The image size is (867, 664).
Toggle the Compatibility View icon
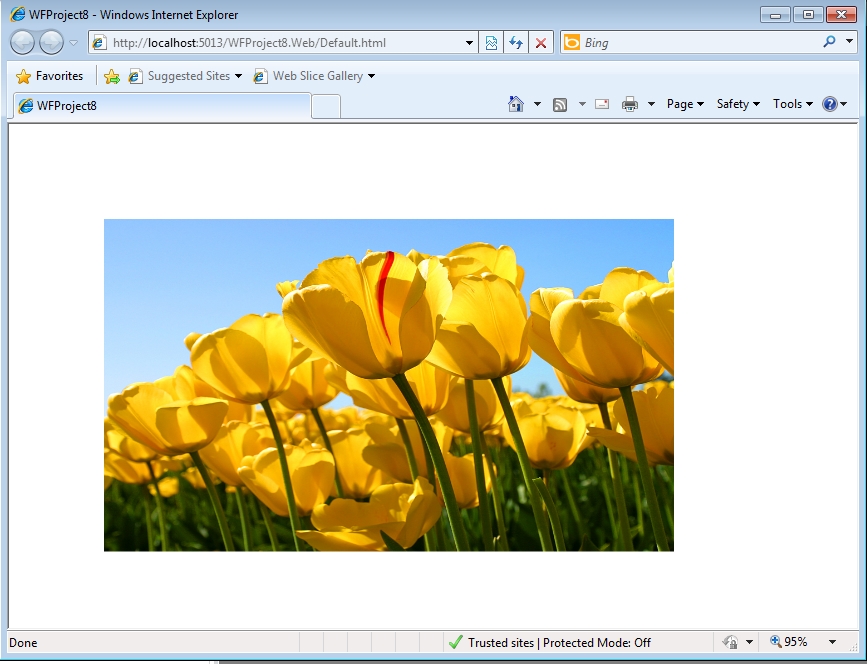[x=491, y=43]
